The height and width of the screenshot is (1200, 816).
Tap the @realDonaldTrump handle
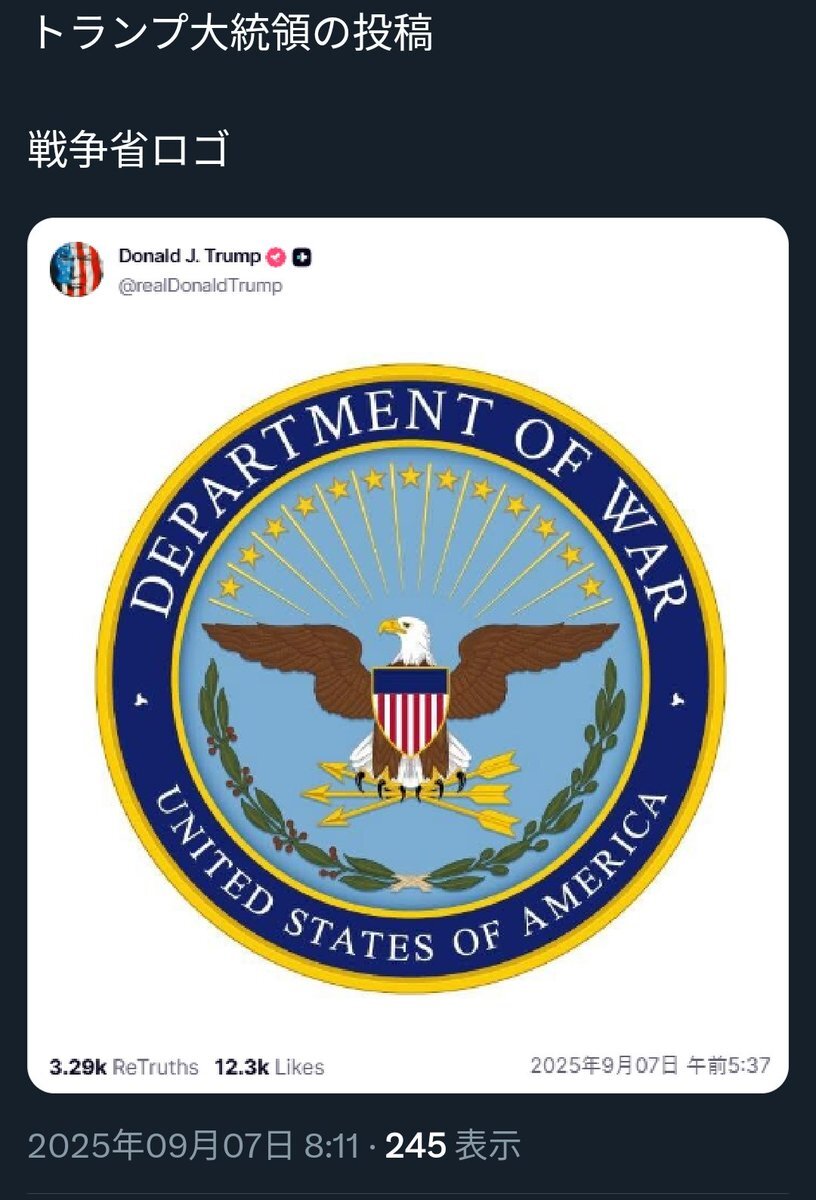click(x=200, y=286)
